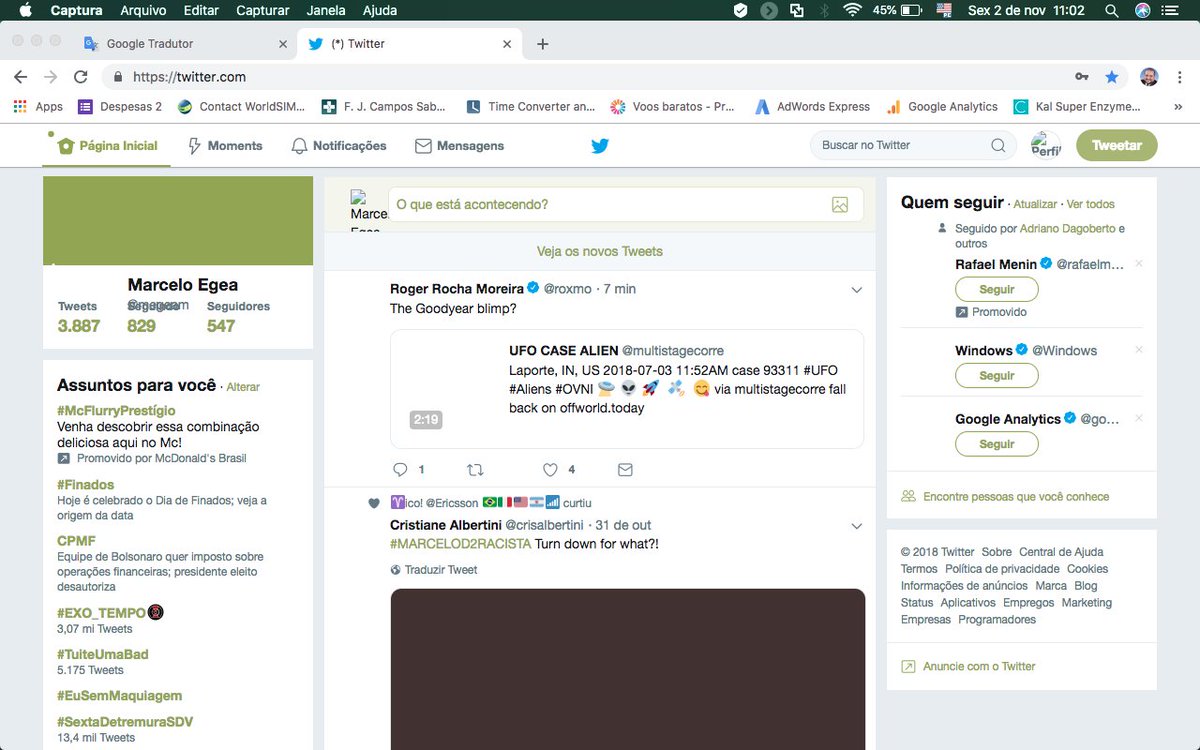The width and height of the screenshot is (1200, 750).
Task: Close the Twitter browser tab
Action: point(507,44)
